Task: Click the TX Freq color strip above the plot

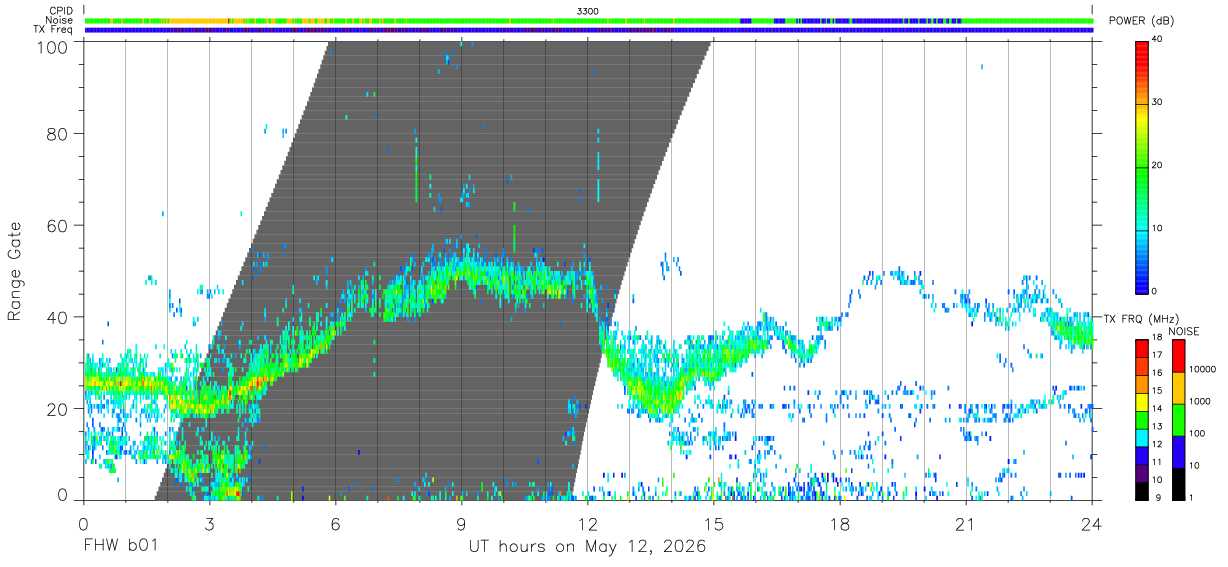Action: pos(588,30)
